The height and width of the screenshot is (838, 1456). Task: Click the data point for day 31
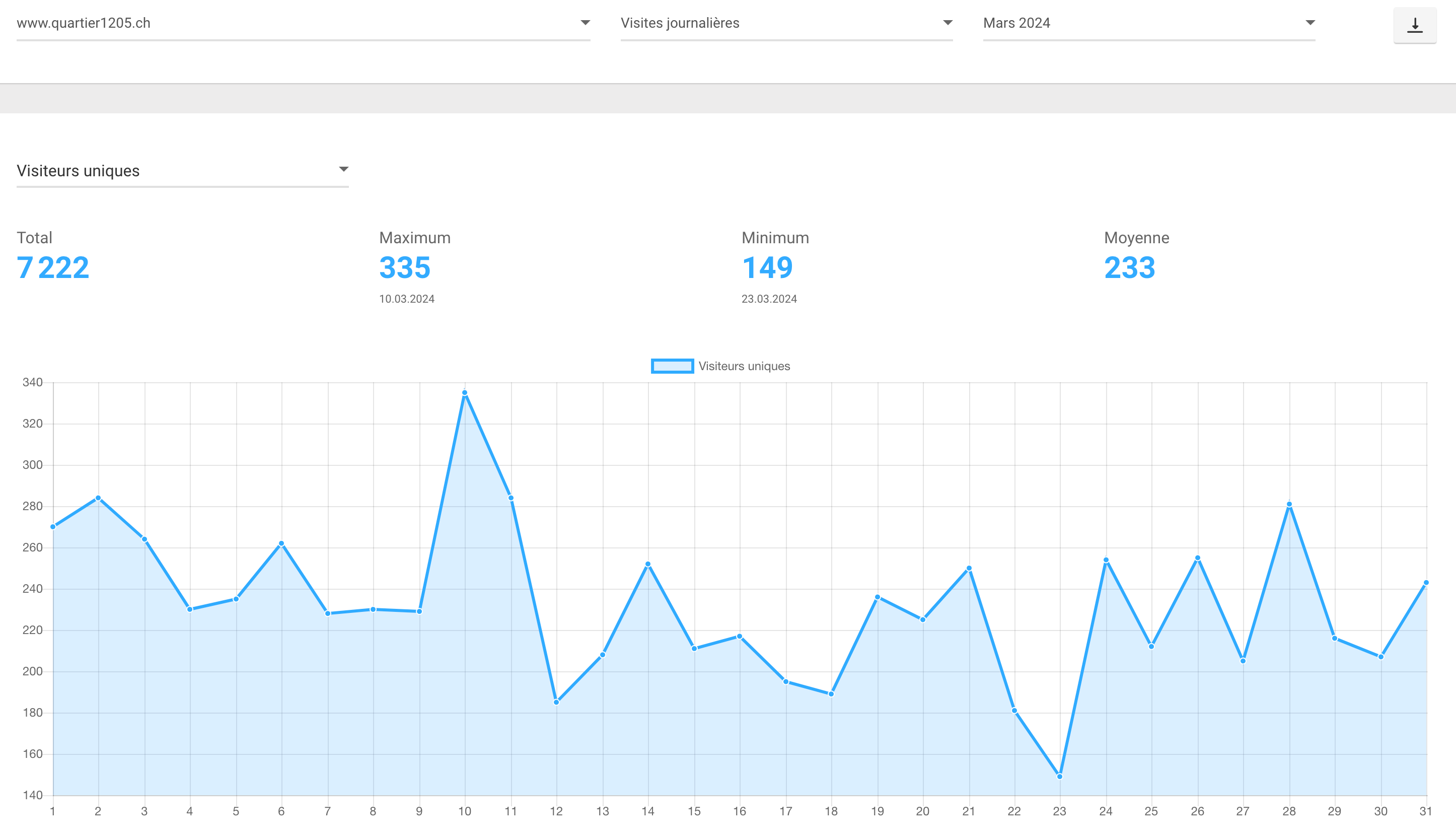pyautogui.click(x=1426, y=583)
